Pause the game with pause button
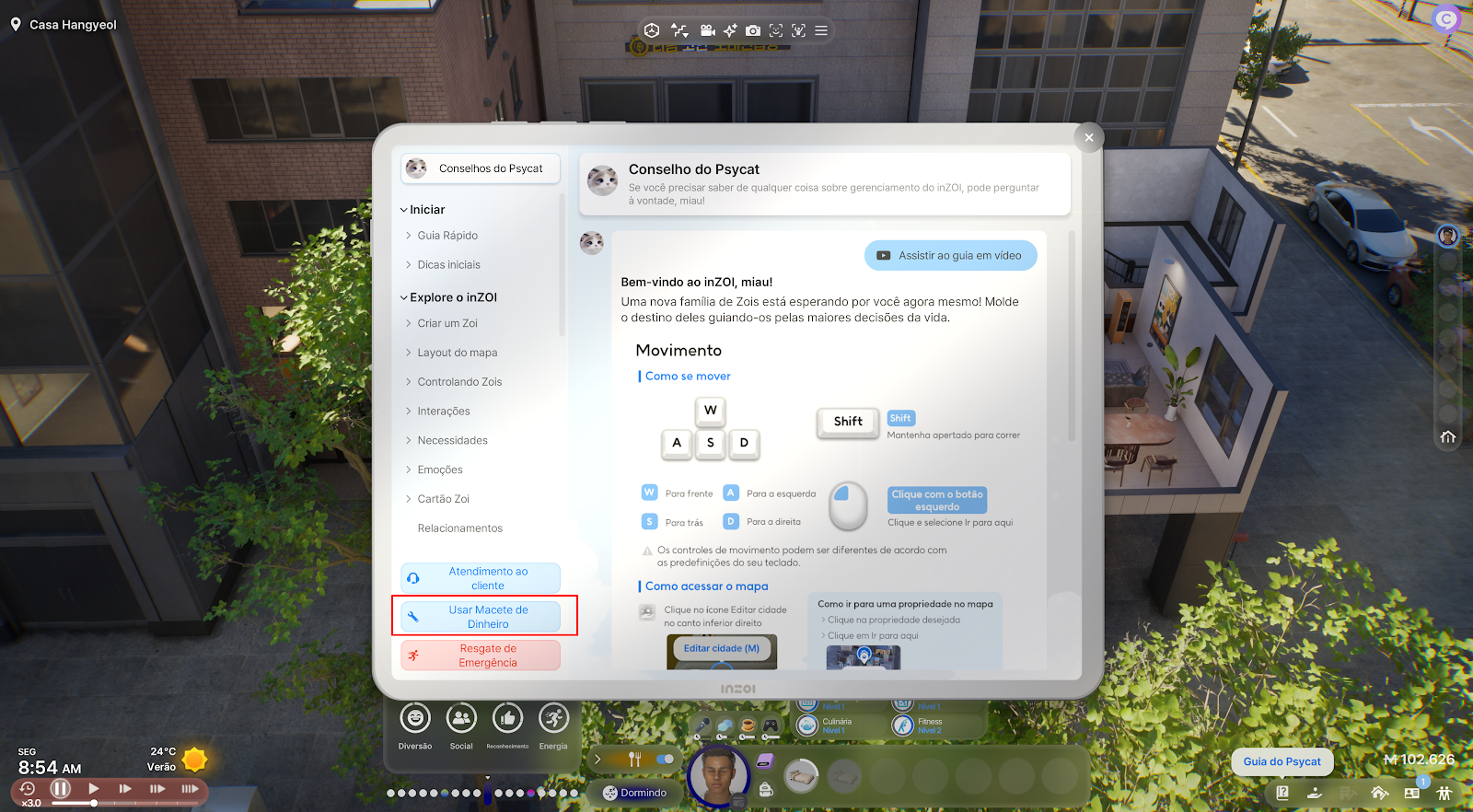Screen dimensions: 1473x812 pyautogui.click(x=60, y=788)
